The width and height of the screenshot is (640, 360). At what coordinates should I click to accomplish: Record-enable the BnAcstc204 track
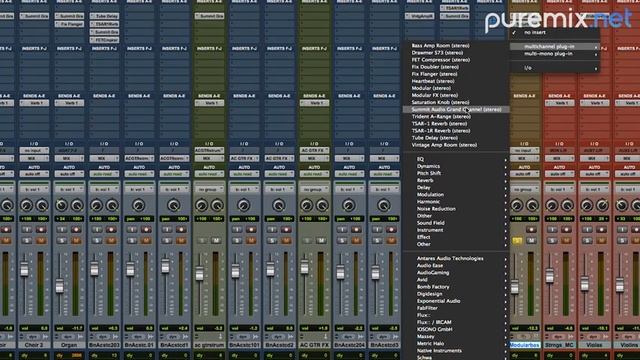pyautogui.click(x=357, y=230)
